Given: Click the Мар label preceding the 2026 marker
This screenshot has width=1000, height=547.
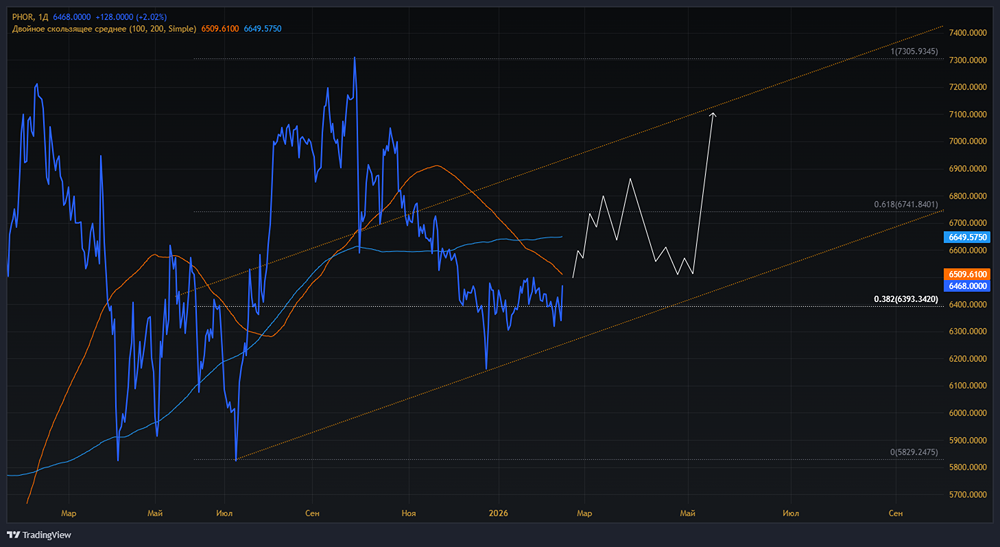Looking at the screenshot, I should pyautogui.click(x=68, y=513).
